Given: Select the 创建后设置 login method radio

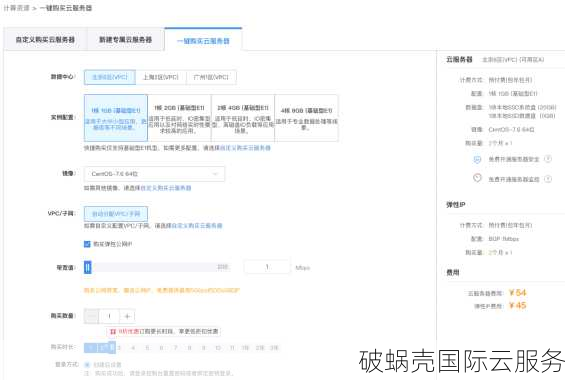Looking at the screenshot, I should [x=87, y=365].
